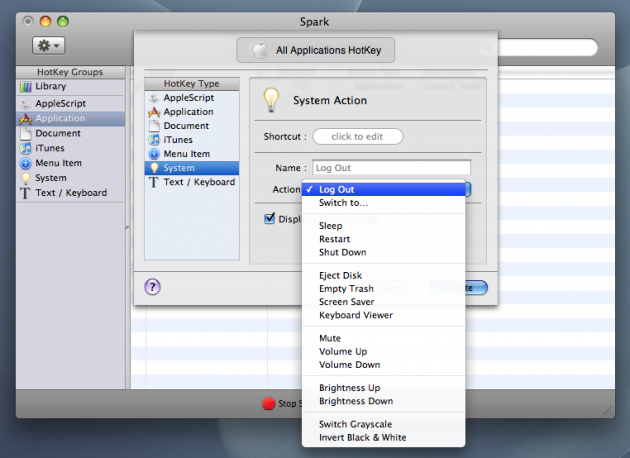The height and width of the screenshot is (458, 630).
Task: Choose Sleep from the Action menu
Action: 384,226
